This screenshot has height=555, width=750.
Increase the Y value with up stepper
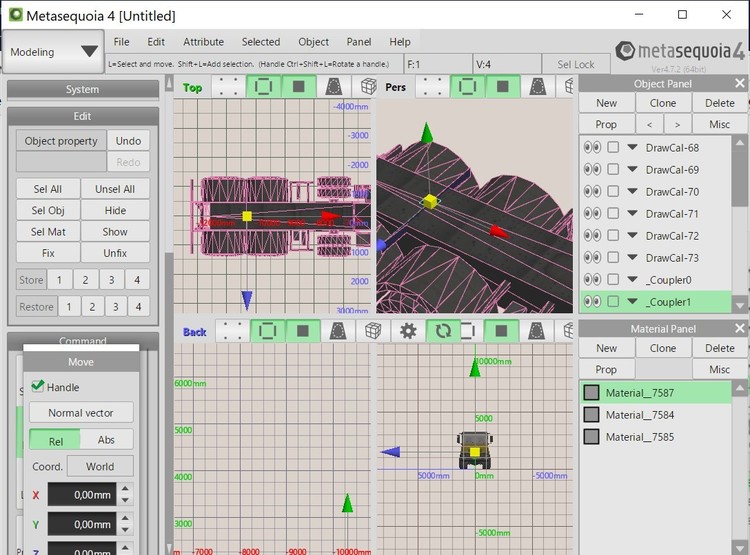[125, 518]
